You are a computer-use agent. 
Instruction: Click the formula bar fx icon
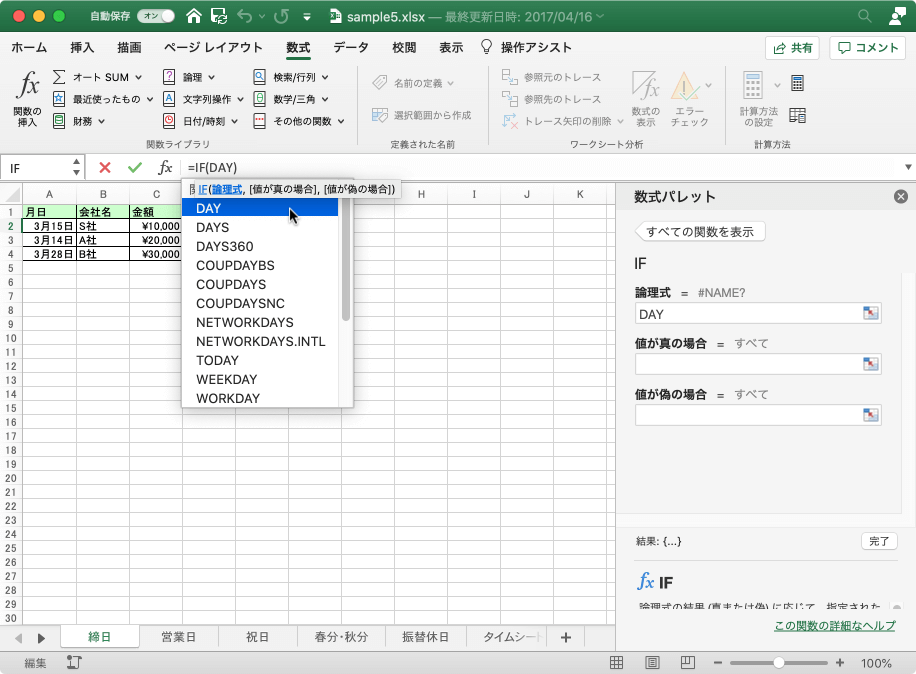point(165,168)
